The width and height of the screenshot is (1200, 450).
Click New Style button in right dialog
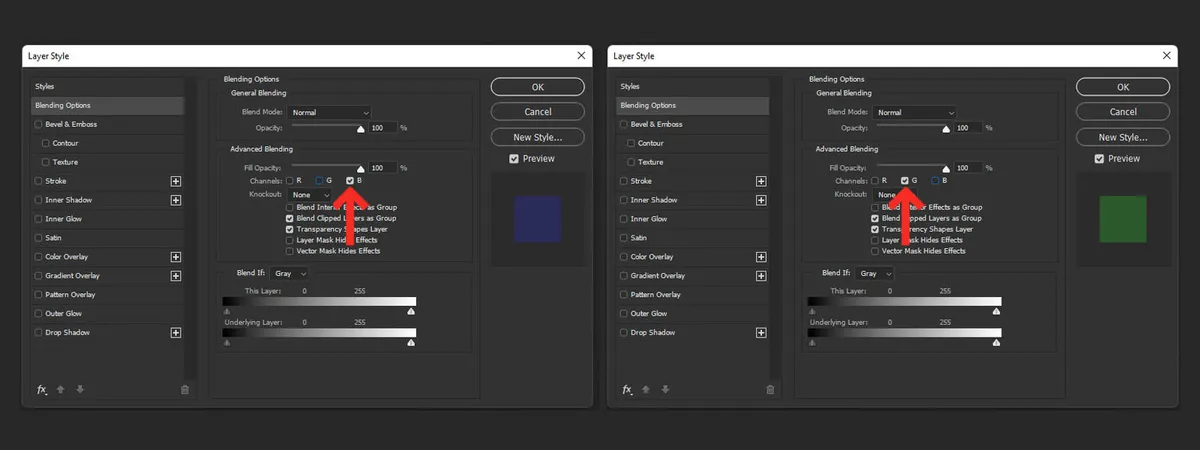click(1122, 138)
